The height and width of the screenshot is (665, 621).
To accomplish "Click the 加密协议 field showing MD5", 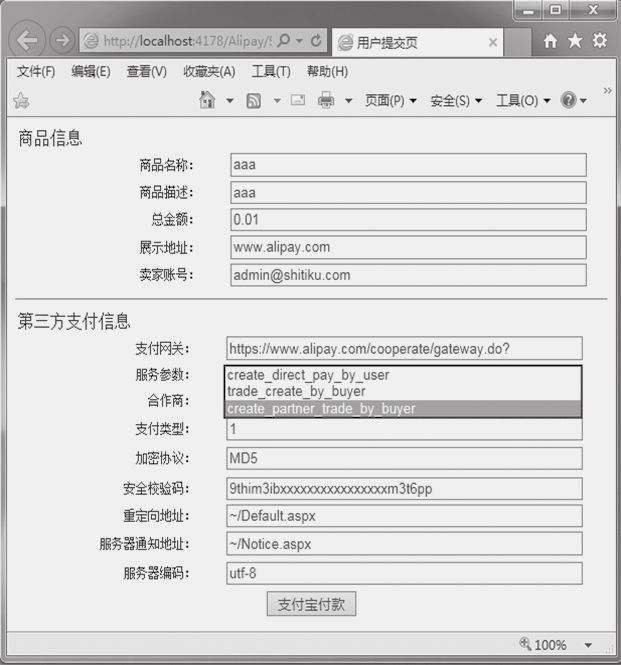I will pyautogui.click(x=404, y=458).
